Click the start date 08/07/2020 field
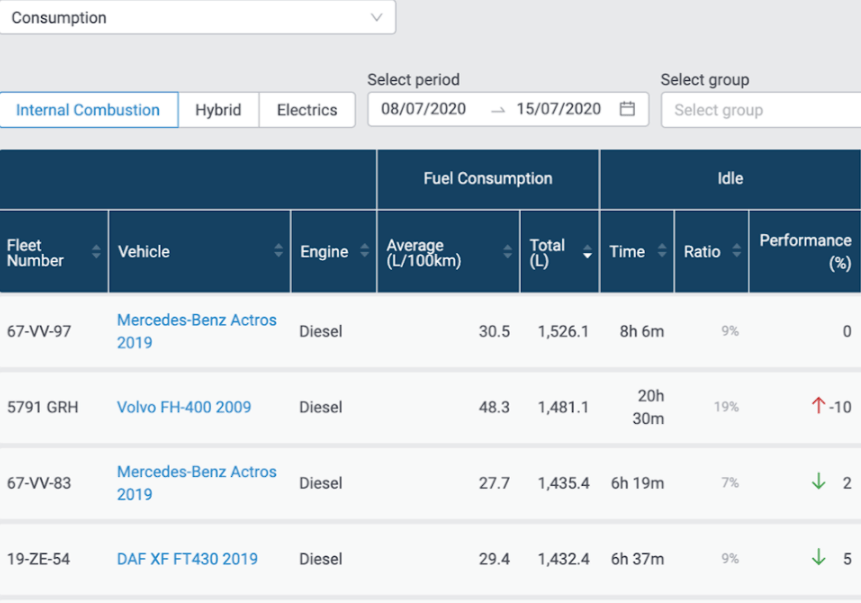 coord(423,109)
